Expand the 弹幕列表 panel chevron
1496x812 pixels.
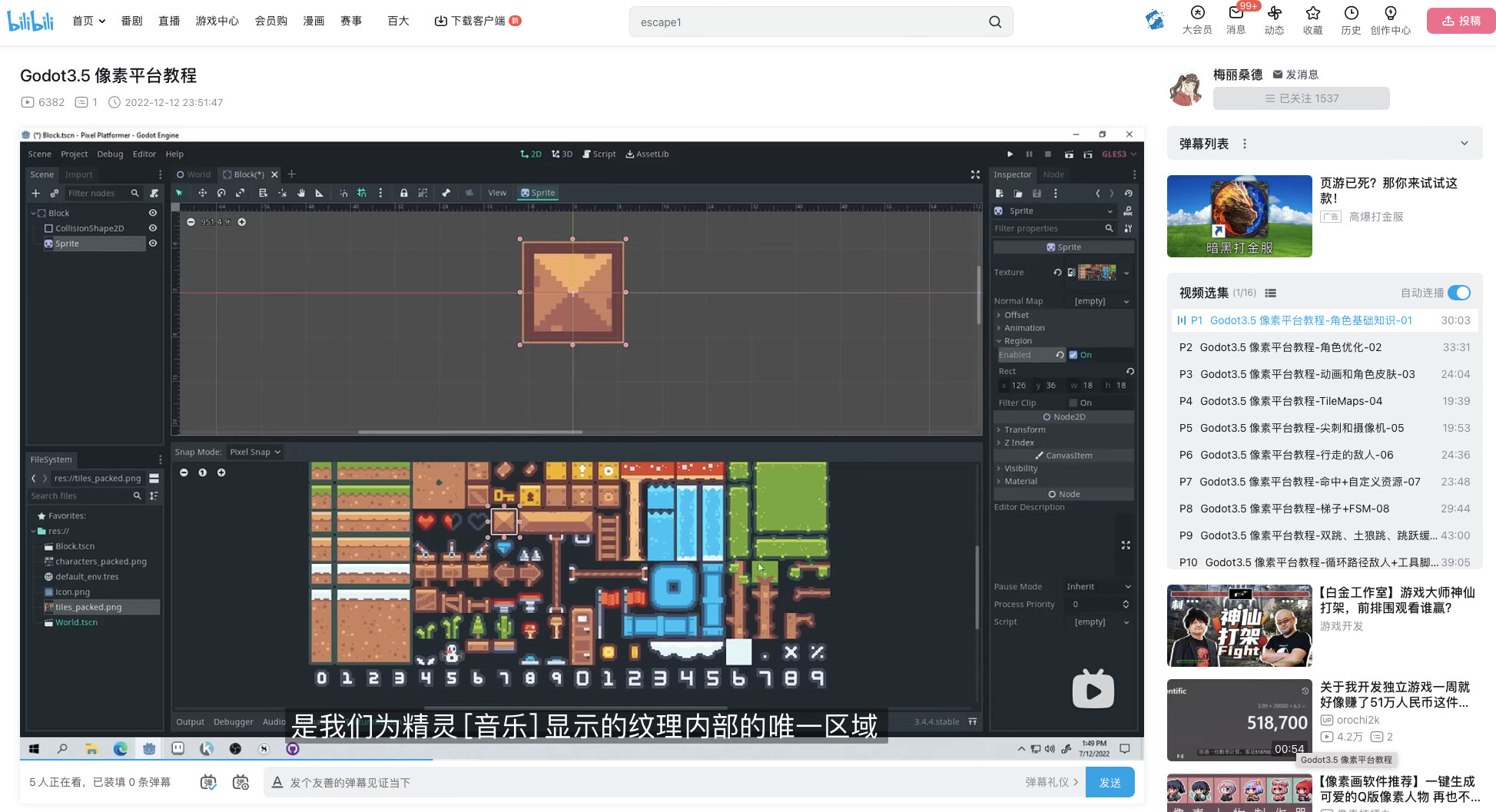(1464, 144)
